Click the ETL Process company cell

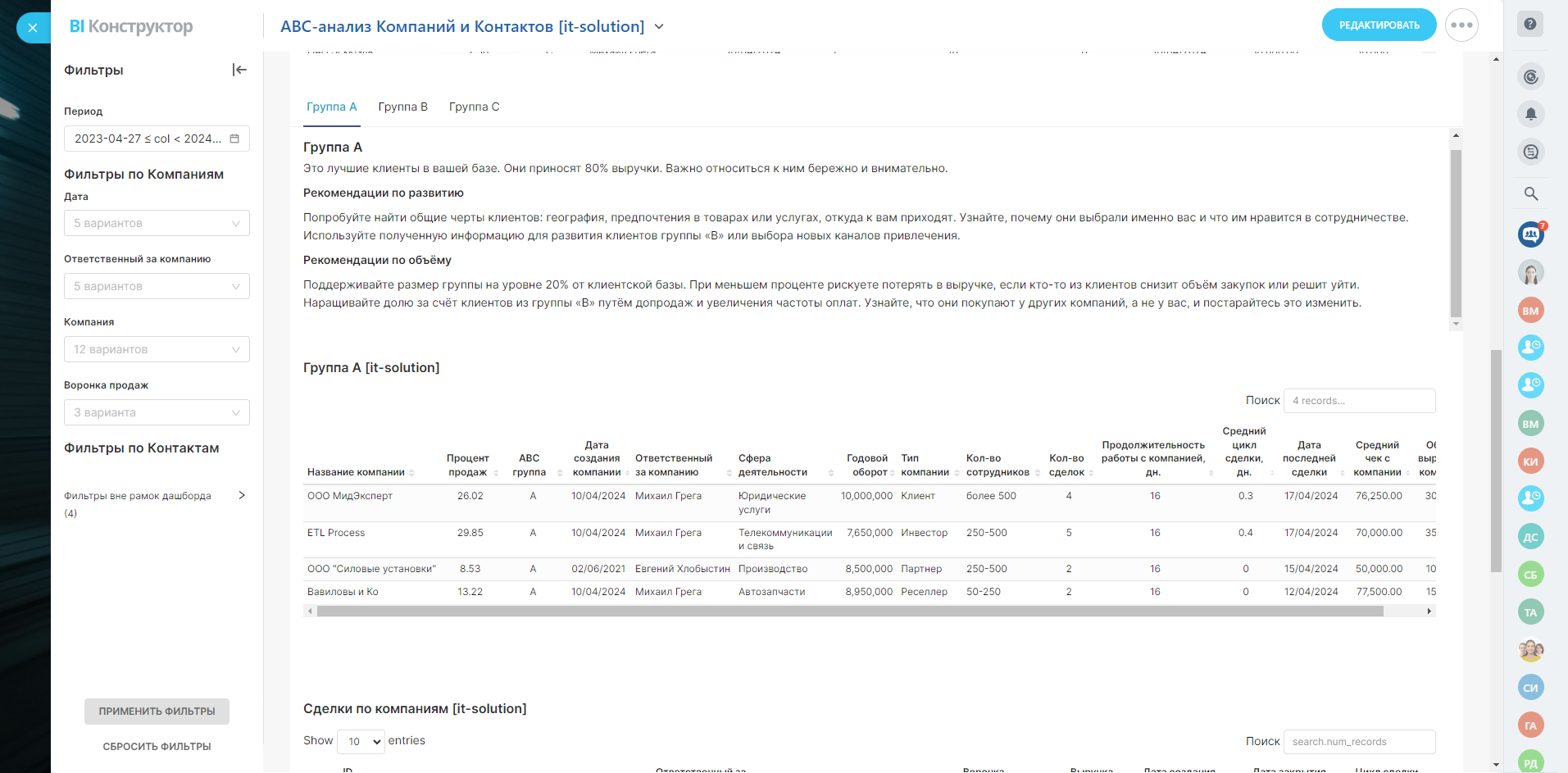(336, 533)
